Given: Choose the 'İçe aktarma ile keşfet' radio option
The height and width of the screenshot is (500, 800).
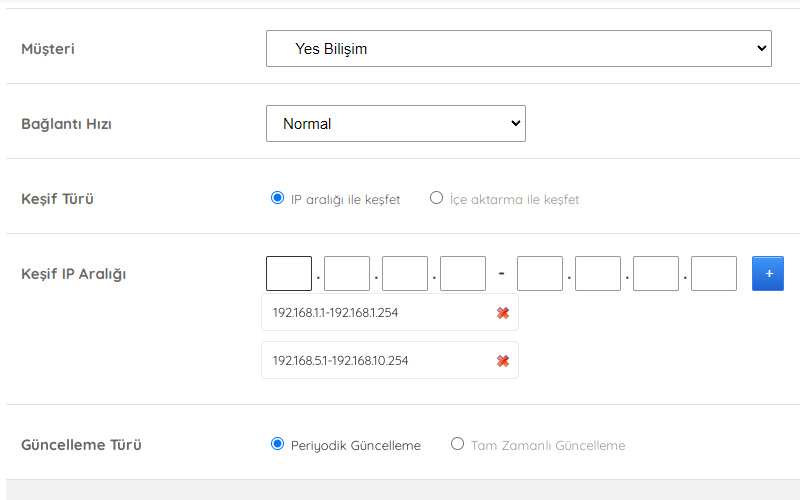Looking at the screenshot, I should click(x=436, y=198).
